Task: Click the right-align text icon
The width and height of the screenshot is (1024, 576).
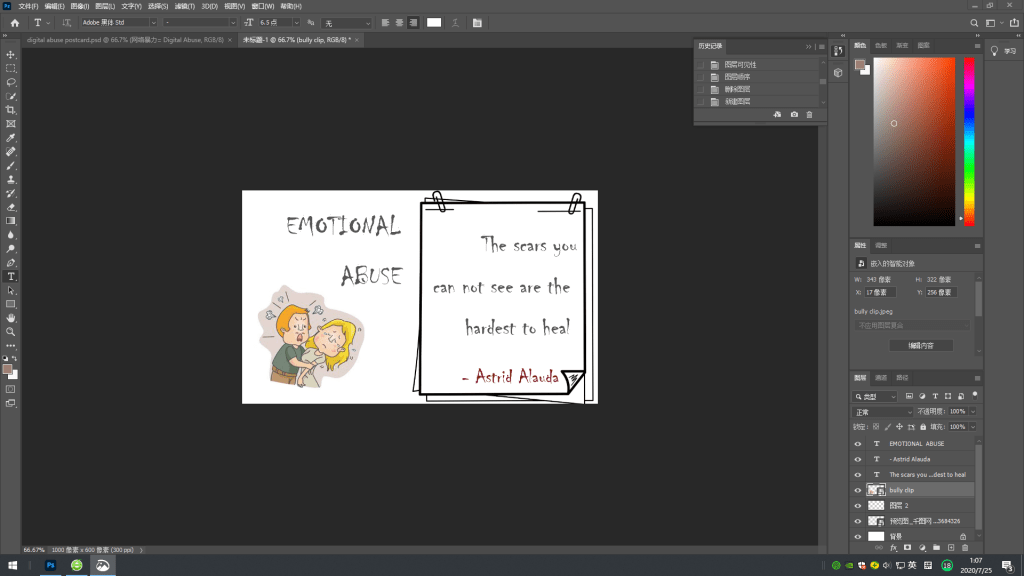Action: (x=413, y=22)
